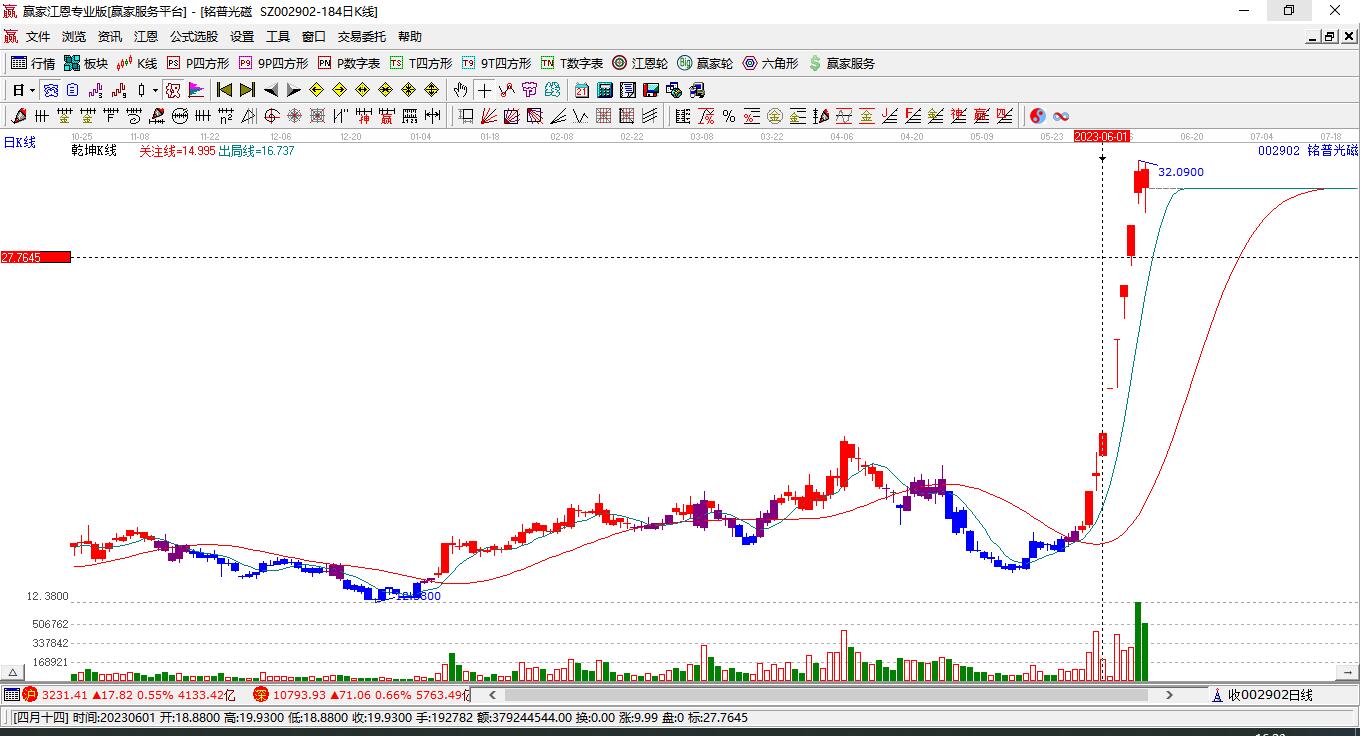Image resolution: width=1360 pixels, height=736 pixels.
Task: Select the yellow diamond left-arrow icon
Action: (x=317, y=90)
